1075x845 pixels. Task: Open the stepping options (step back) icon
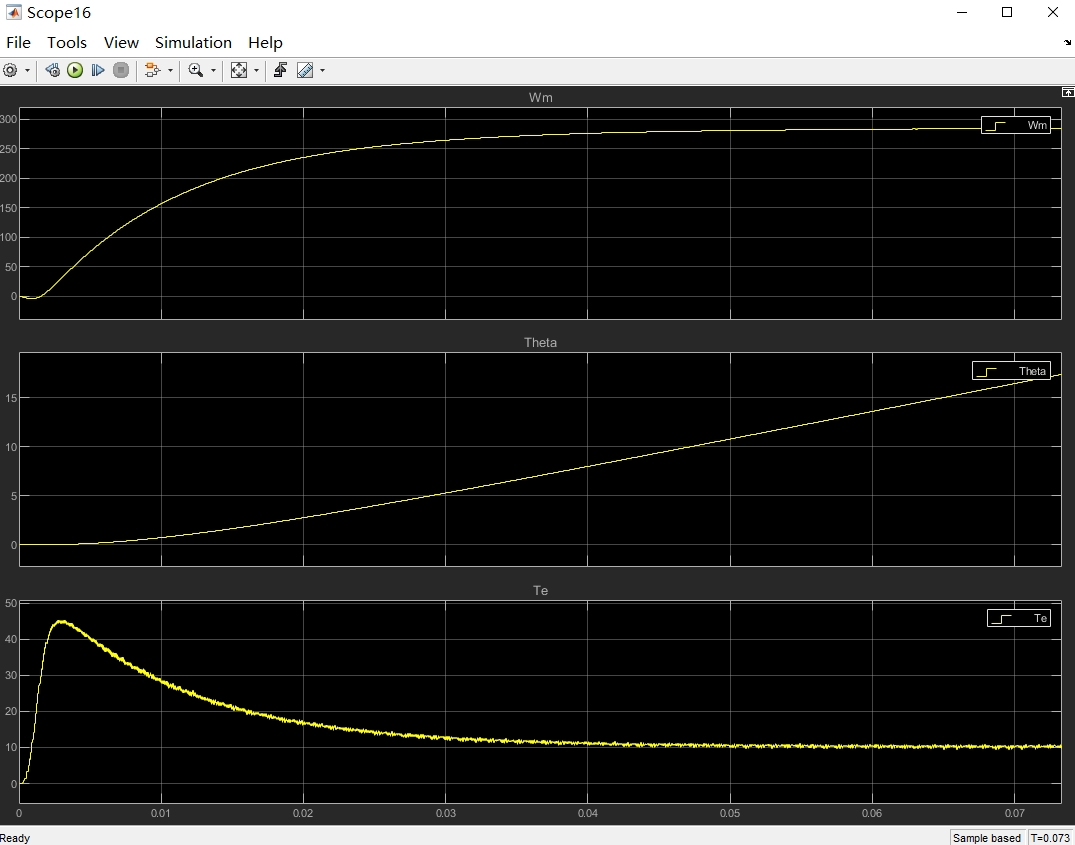pyautogui.click(x=52, y=70)
